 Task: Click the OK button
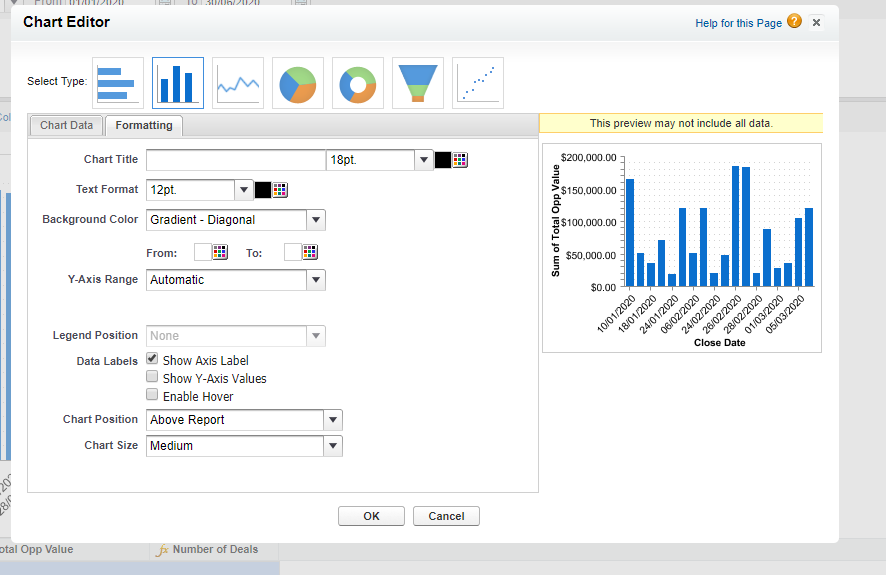(371, 516)
